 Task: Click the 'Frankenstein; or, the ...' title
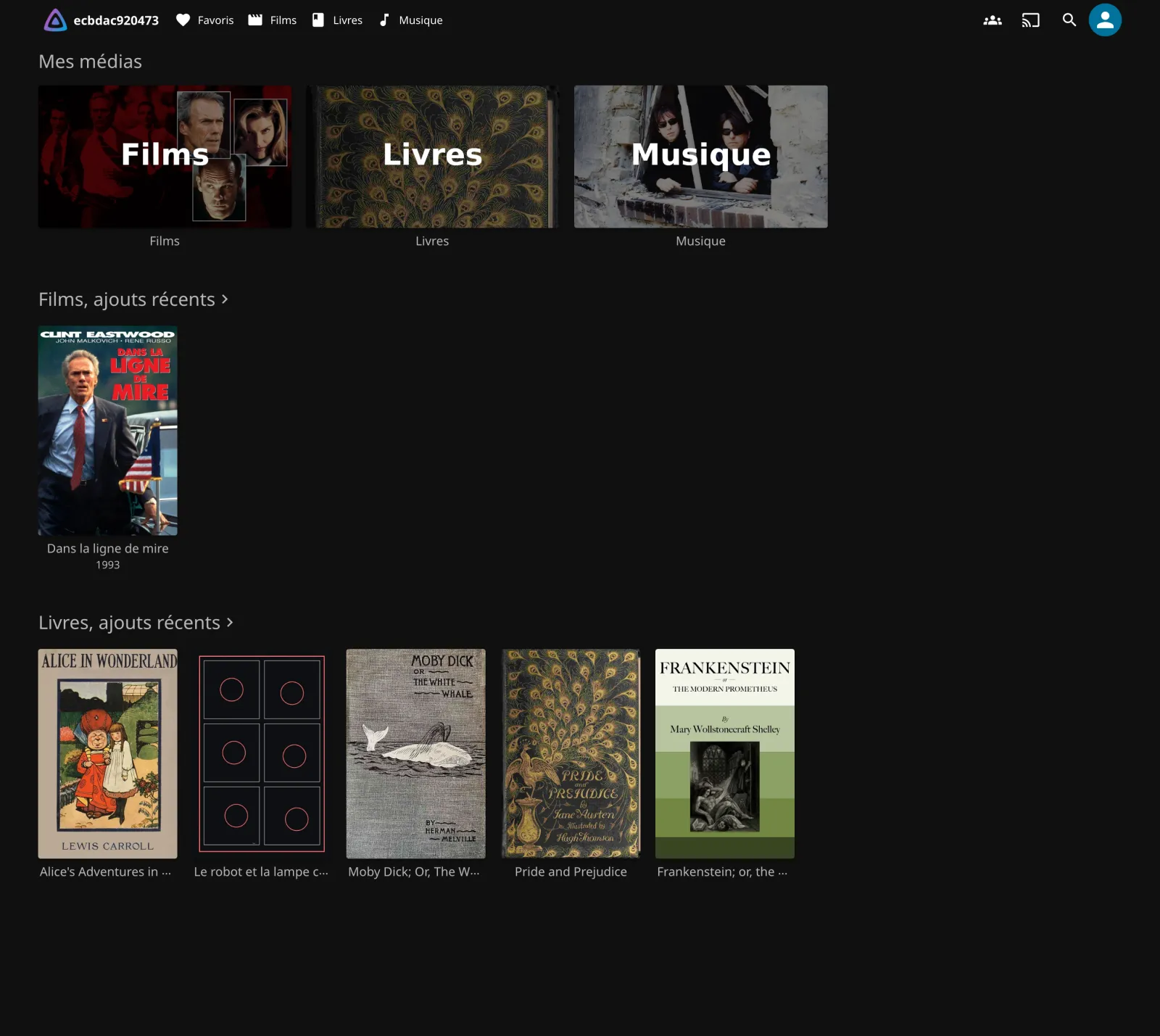click(722, 872)
